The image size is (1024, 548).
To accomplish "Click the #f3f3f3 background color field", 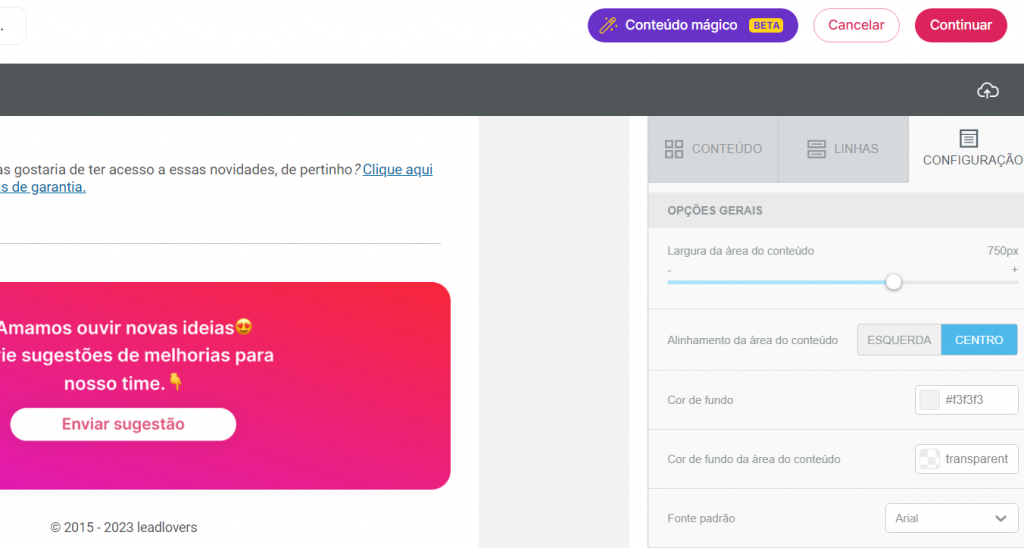I will [978, 400].
